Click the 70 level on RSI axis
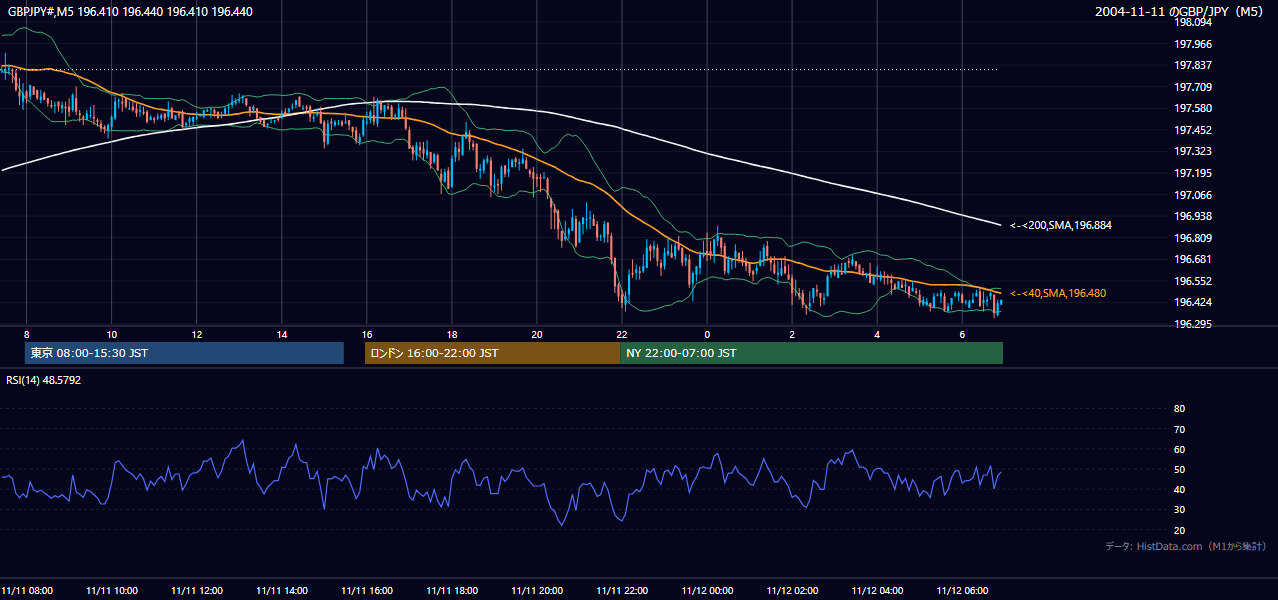The image size is (1278, 600). 1179,429
